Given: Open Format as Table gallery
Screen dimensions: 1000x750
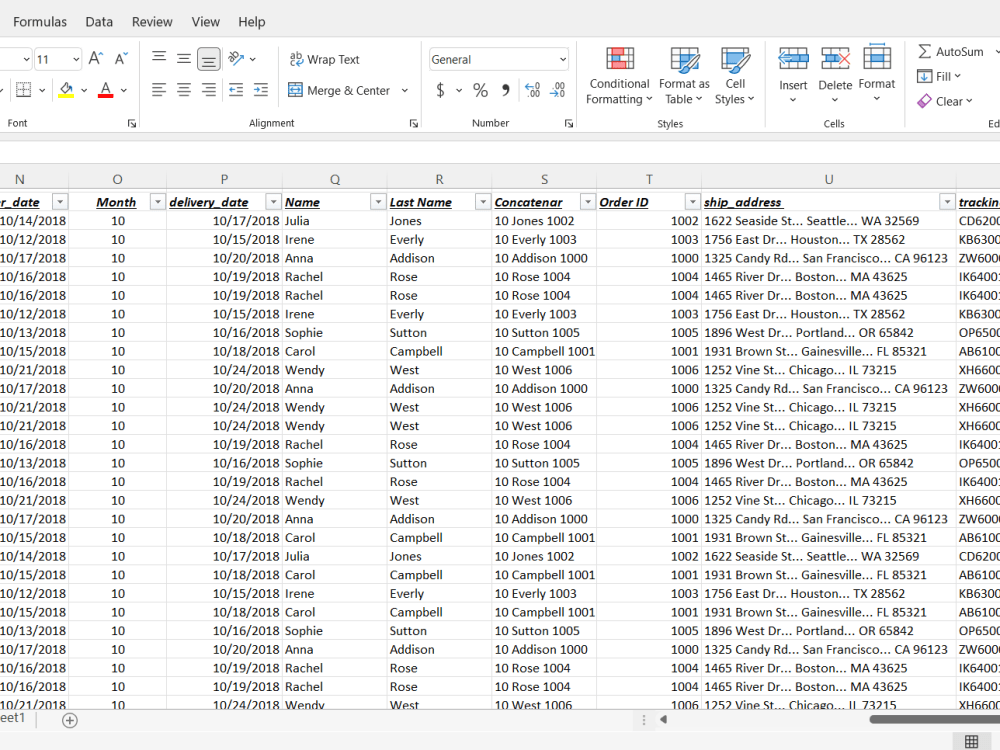Looking at the screenshot, I should tap(684, 76).
